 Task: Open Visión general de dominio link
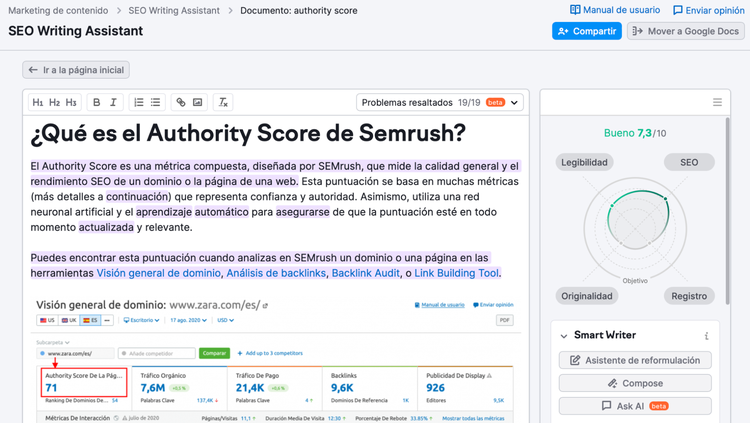159,273
